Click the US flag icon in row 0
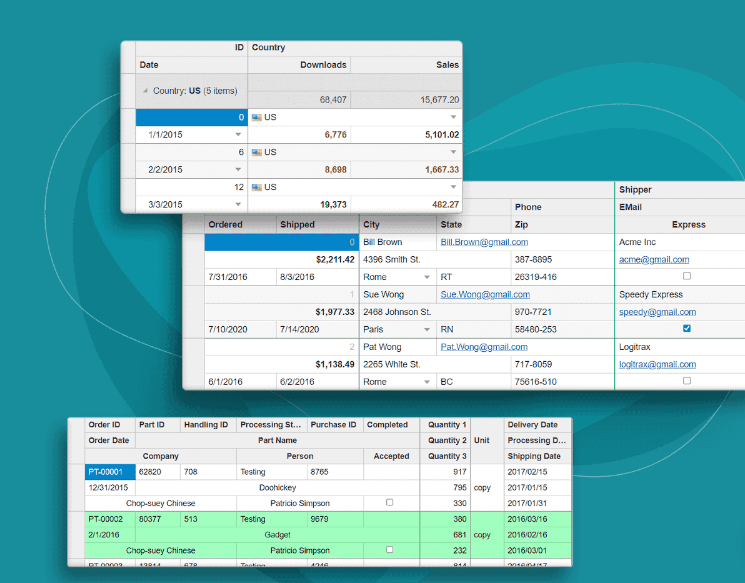This screenshot has height=583, width=745. [256, 117]
